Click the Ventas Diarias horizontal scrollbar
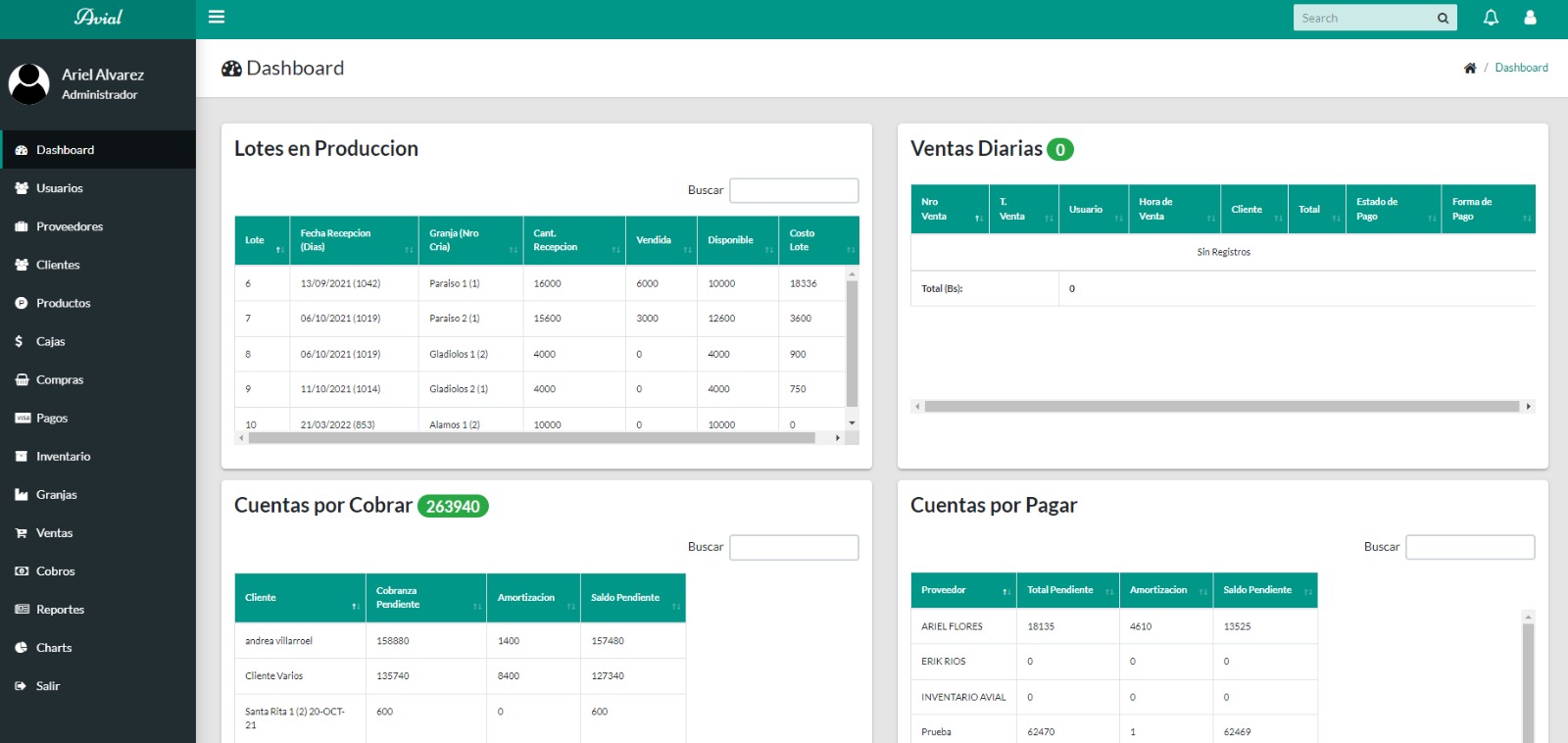This screenshot has width=1568, height=743. click(x=1221, y=406)
